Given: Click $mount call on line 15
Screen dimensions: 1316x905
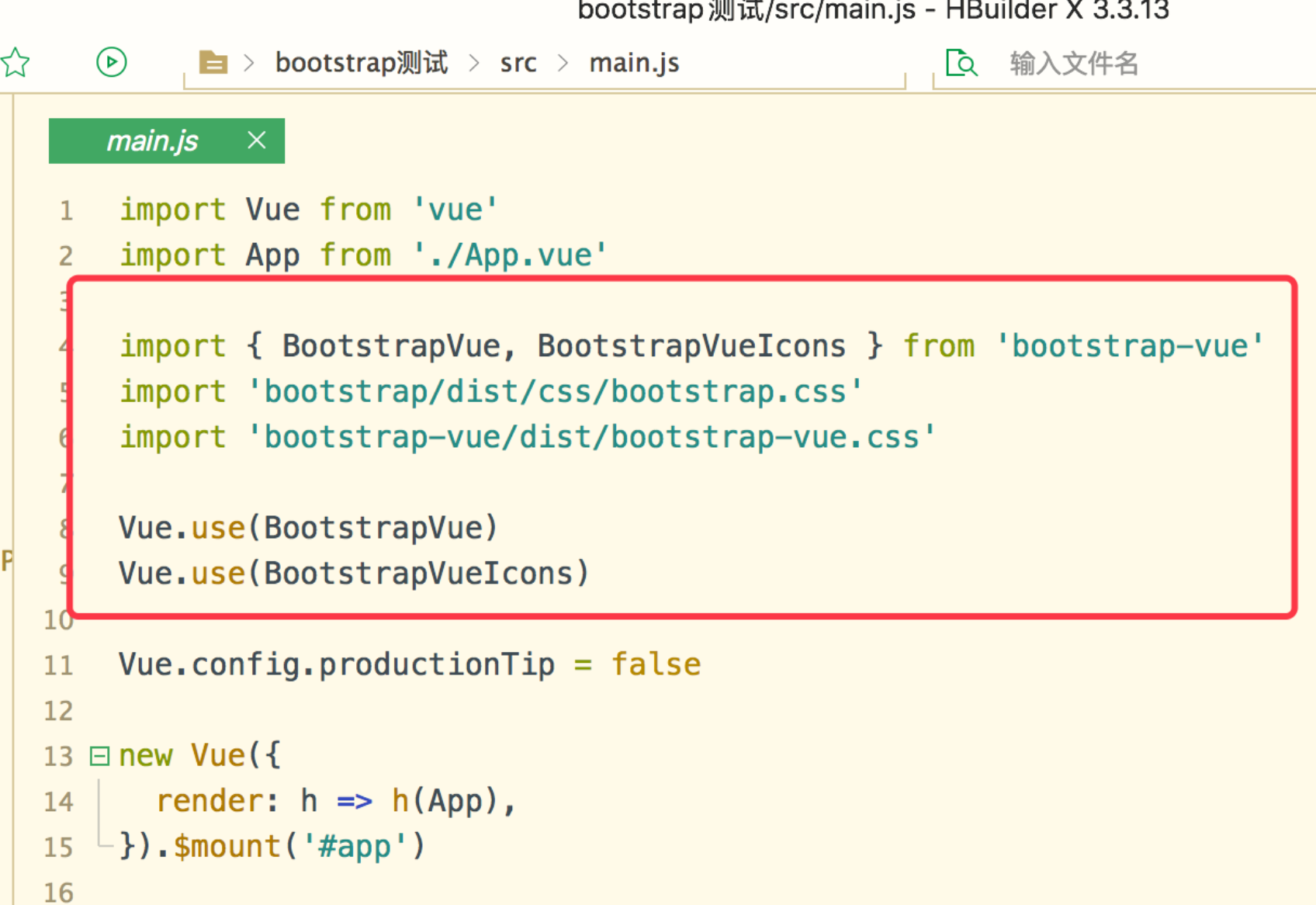Looking at the screenshot, I should (x=227, y=846).
